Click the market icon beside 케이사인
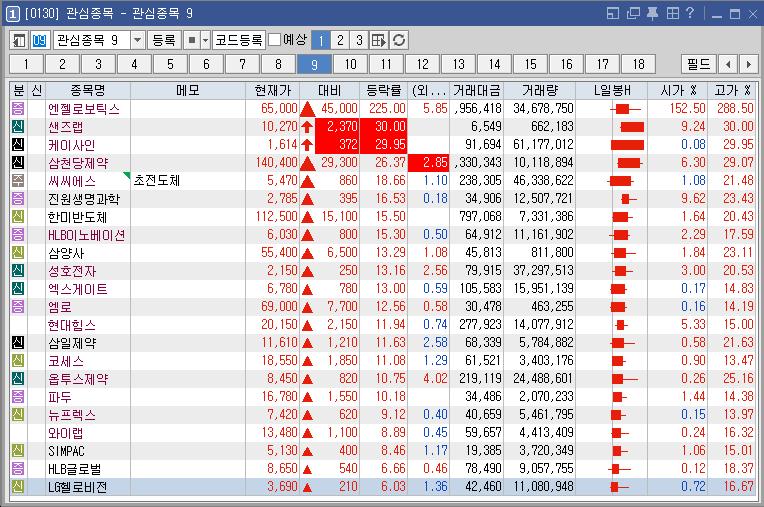This screenshot has height=507, width=764. pyautogui.click(x=18, y=144)
